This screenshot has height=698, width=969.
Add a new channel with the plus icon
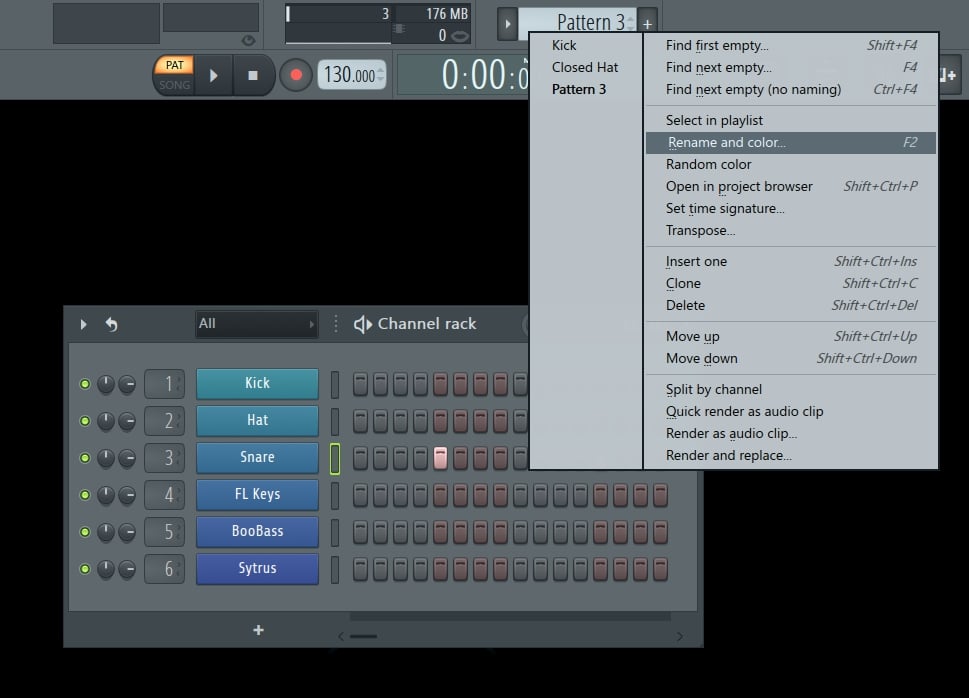click(257, 630)
